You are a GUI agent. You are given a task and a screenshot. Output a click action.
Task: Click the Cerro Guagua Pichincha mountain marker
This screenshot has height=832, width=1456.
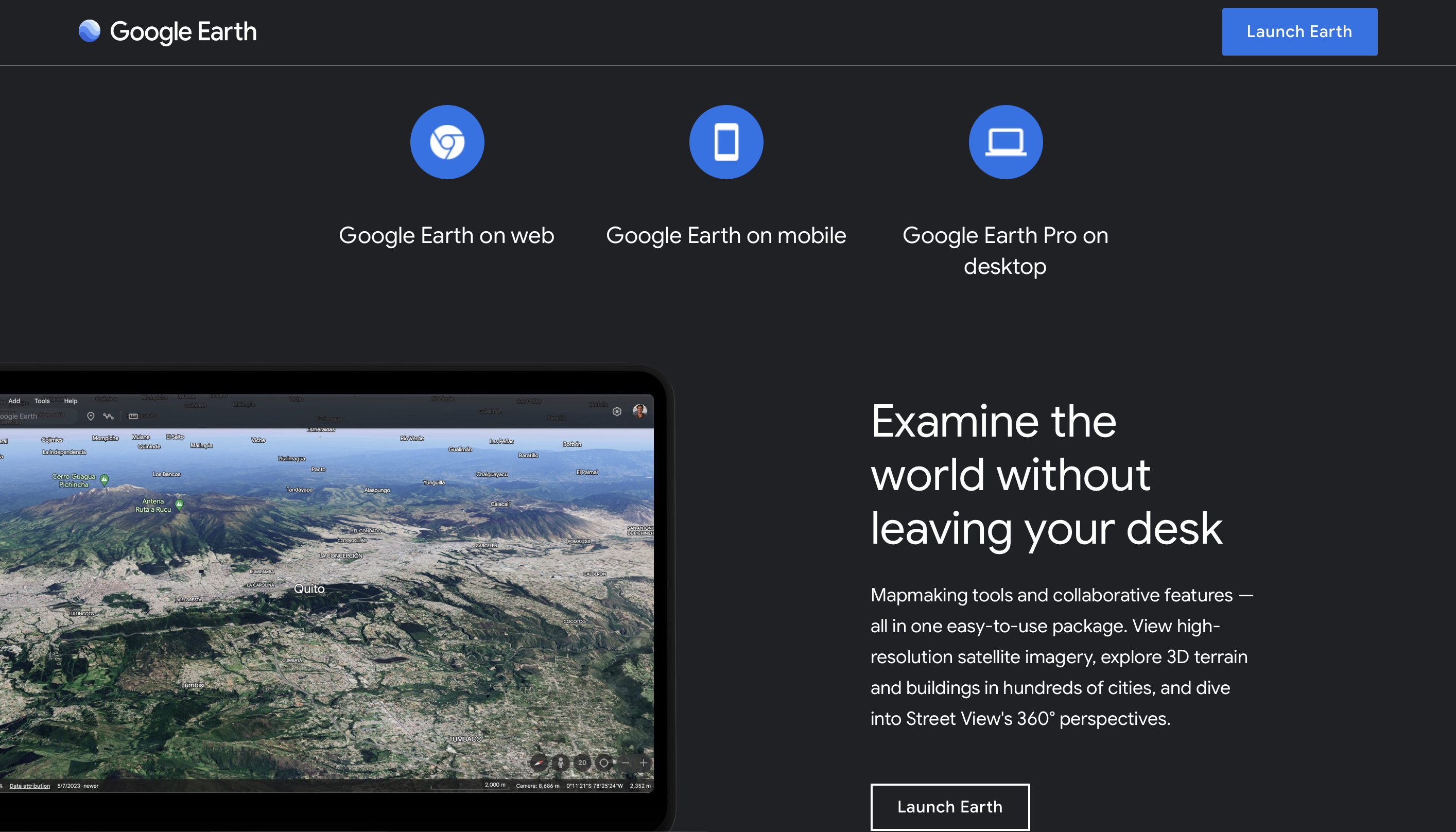(x=104, y=480)
